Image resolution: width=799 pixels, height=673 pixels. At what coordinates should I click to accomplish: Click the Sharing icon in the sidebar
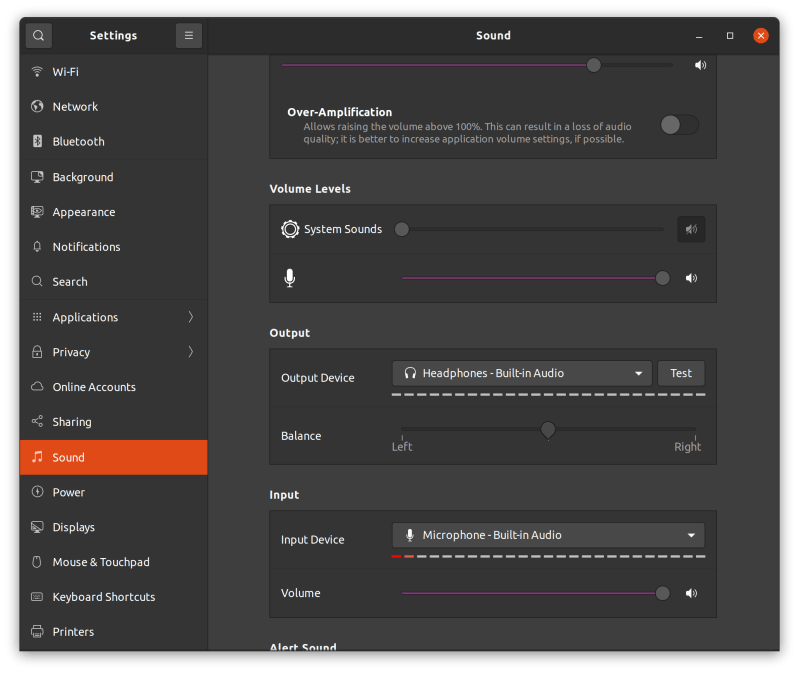click(37, 421)
